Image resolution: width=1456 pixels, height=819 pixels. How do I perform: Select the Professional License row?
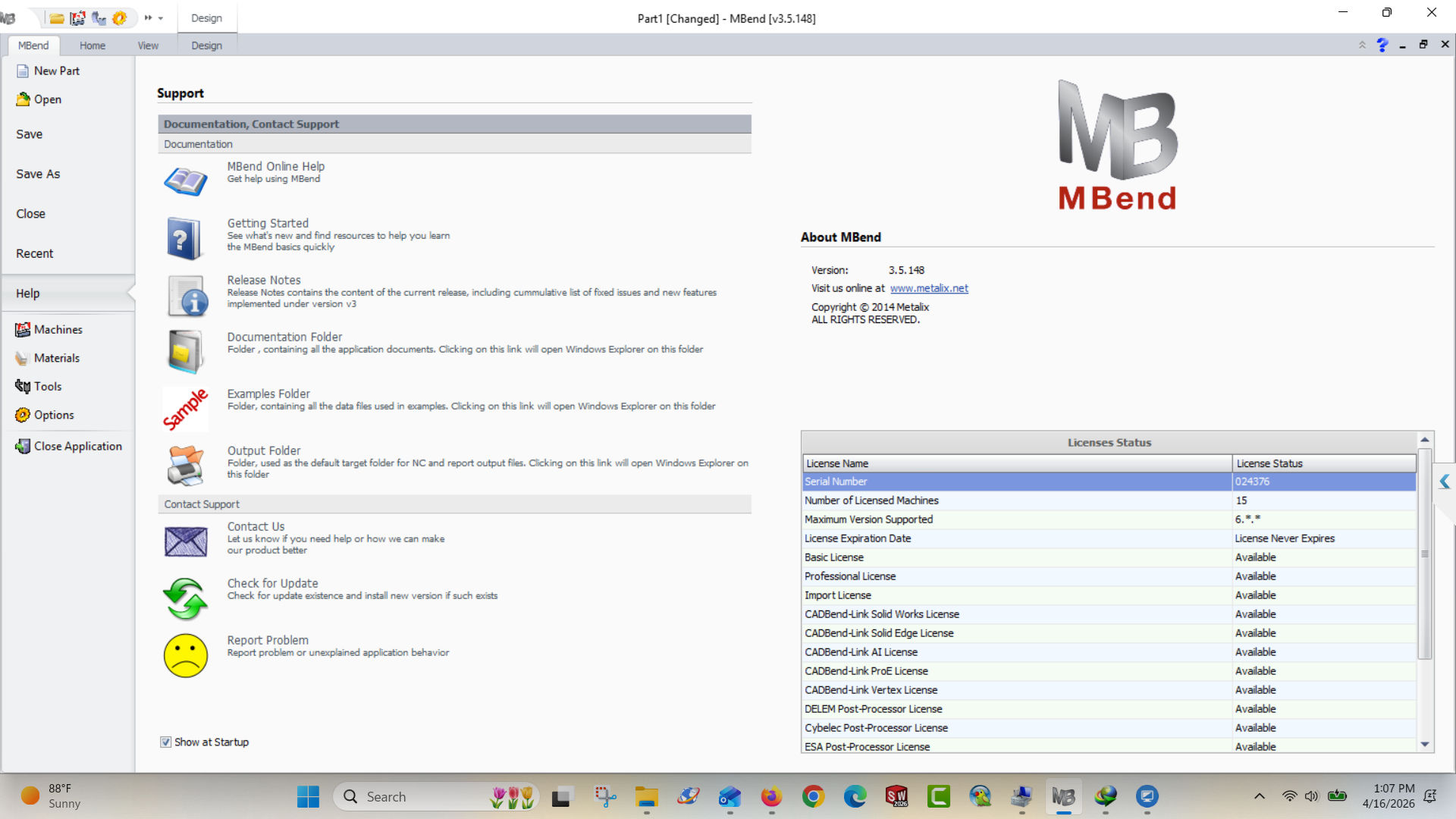(x=1109, y=576)
